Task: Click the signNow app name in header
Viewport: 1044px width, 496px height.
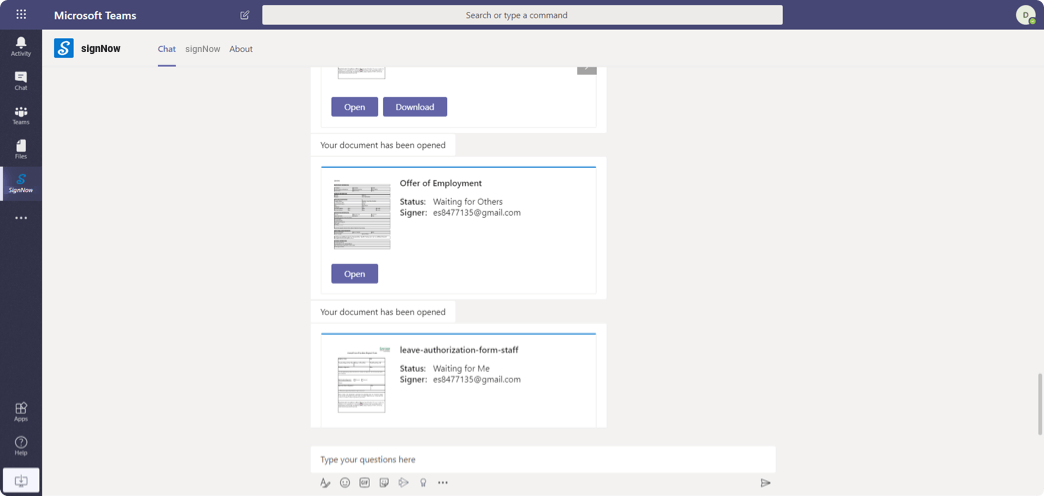Action: [101, 48]
